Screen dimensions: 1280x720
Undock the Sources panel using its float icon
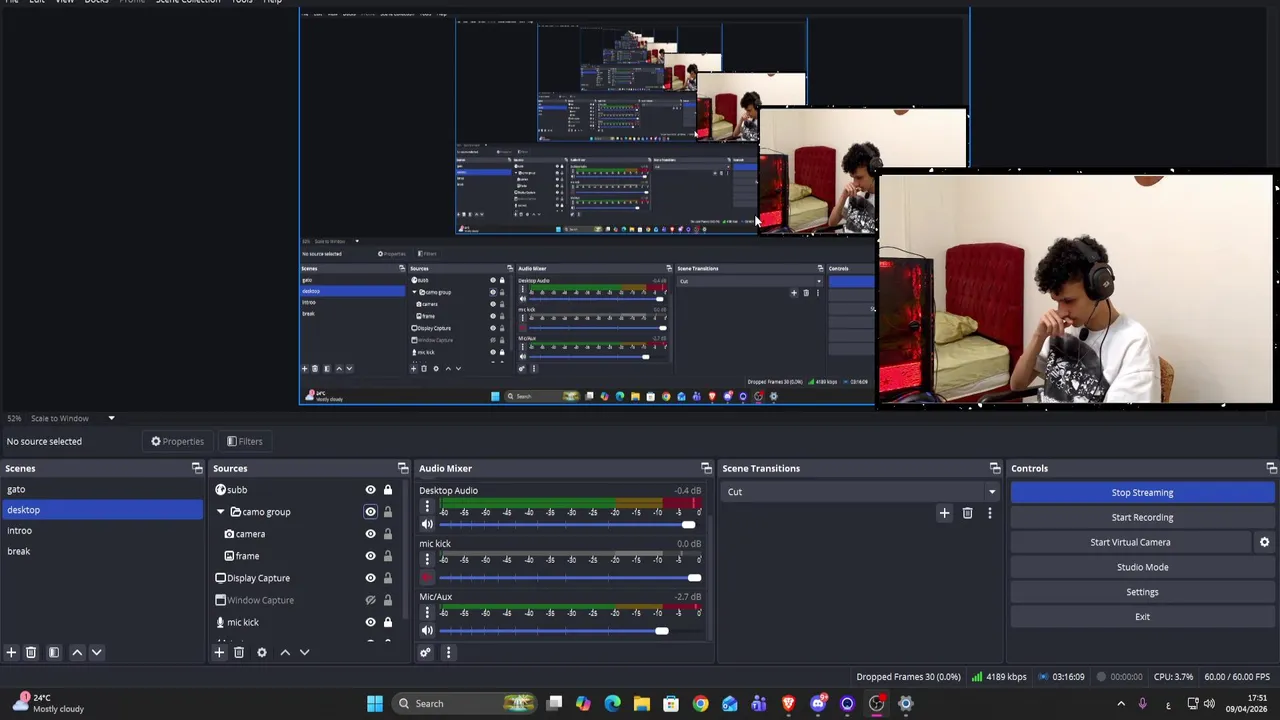[403, 468]
